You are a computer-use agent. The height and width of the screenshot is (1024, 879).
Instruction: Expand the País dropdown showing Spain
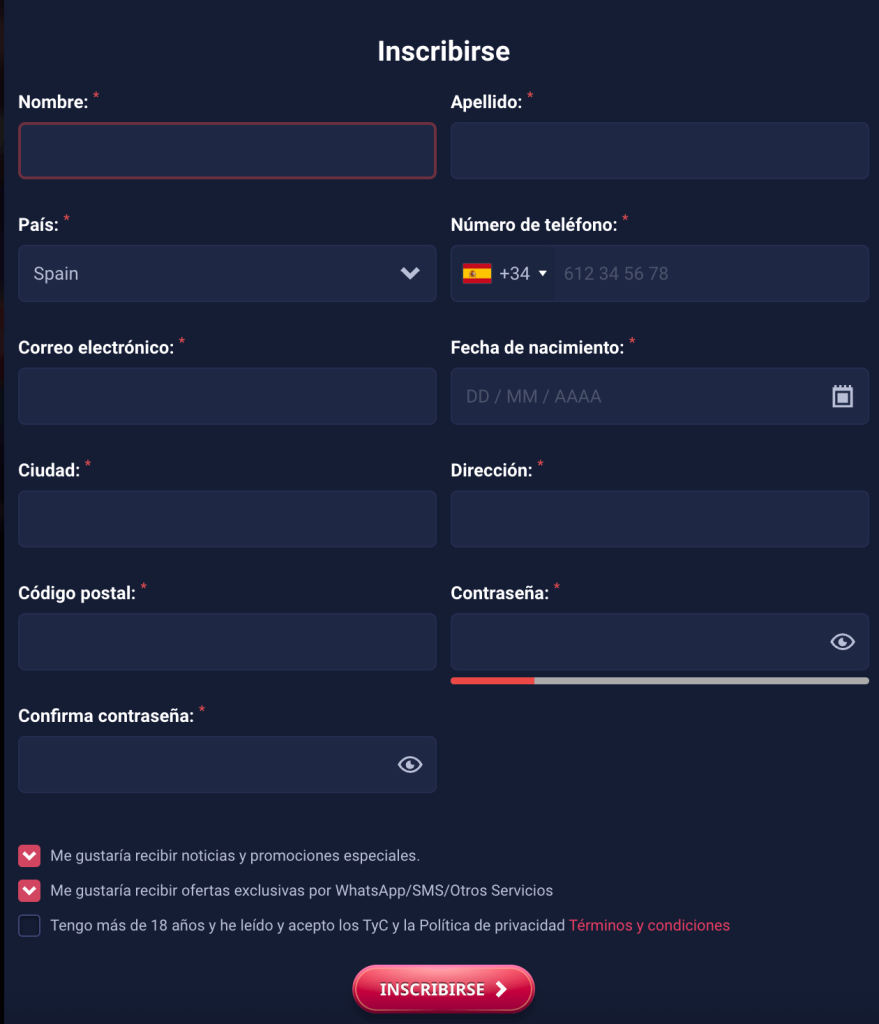[x=226, y=274]
